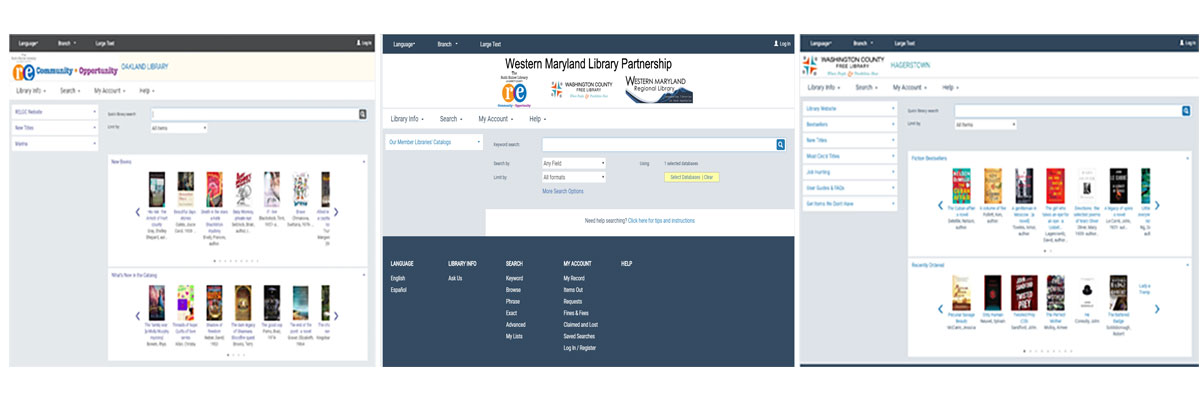Open the Search by Any Field dropdown
Image resolution: width=1200 pixels, height=400 pixels.
click(573, 163)
